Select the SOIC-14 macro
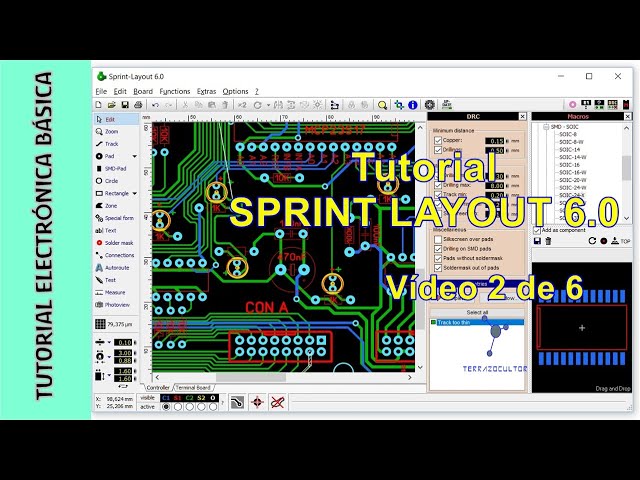640x480 pixels. 569,149
